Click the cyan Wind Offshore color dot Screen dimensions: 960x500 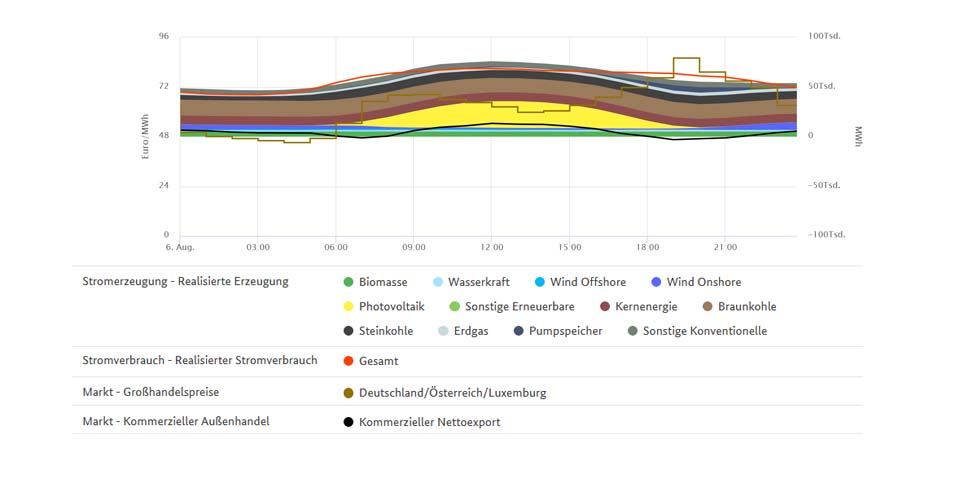(539, 282)
